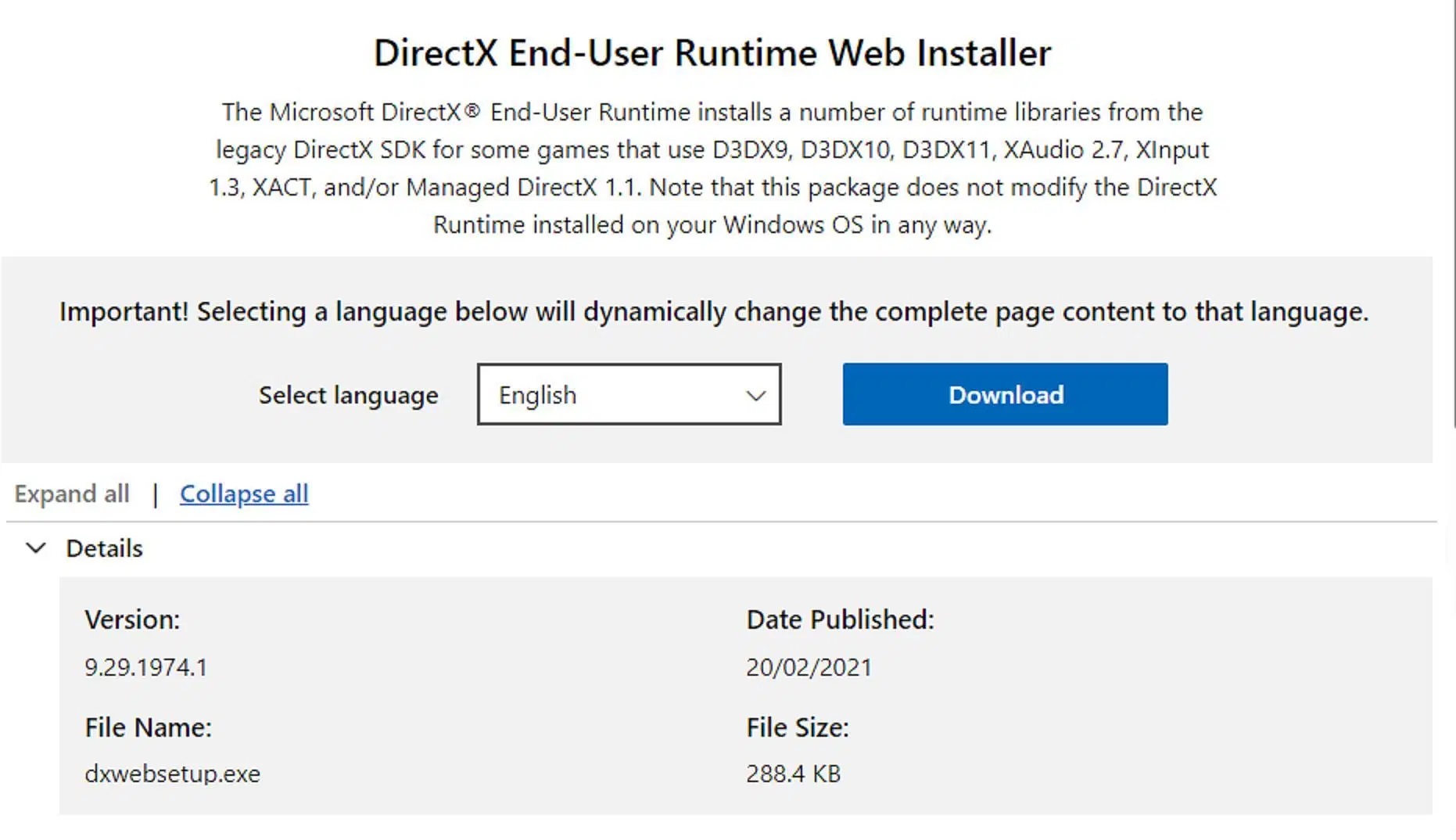Click the Select language label
This screenshot has height=840, width=1456.
349,395
